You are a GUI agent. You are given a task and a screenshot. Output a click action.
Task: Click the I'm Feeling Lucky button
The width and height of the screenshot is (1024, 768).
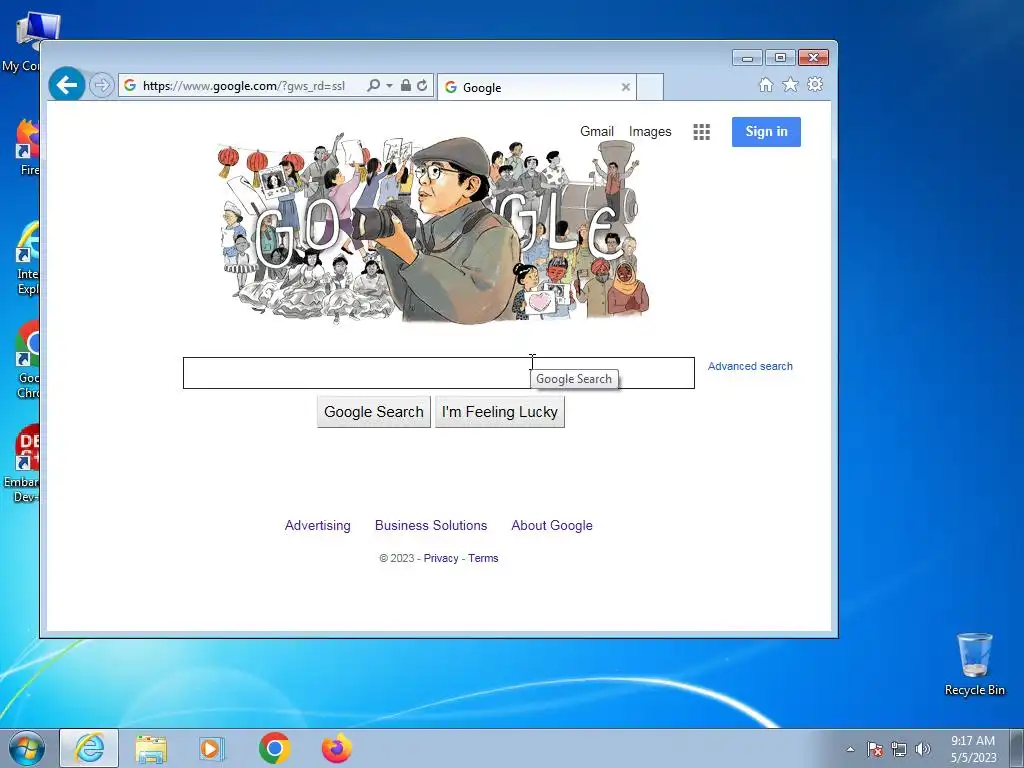tap(500, 412)
